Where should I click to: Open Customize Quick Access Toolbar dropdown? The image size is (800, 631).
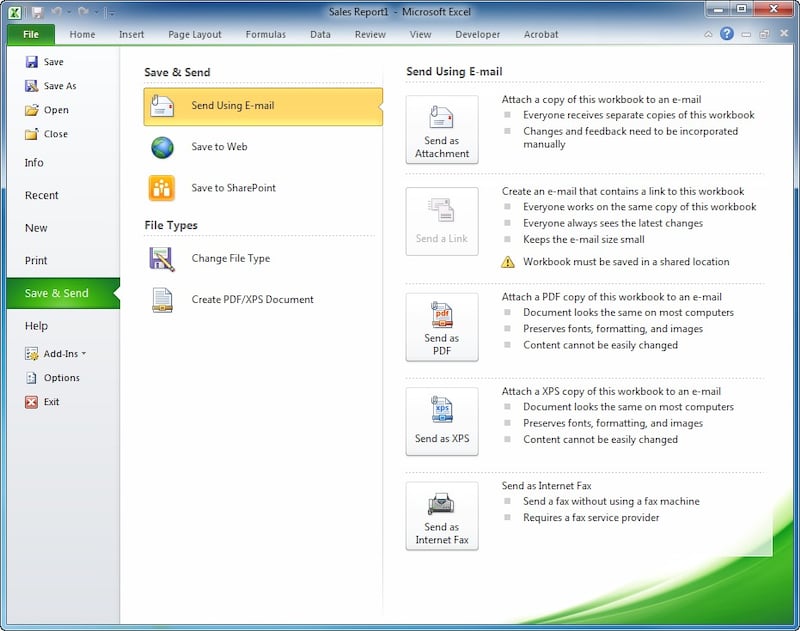pyautogui.click(x=110, y=12)
